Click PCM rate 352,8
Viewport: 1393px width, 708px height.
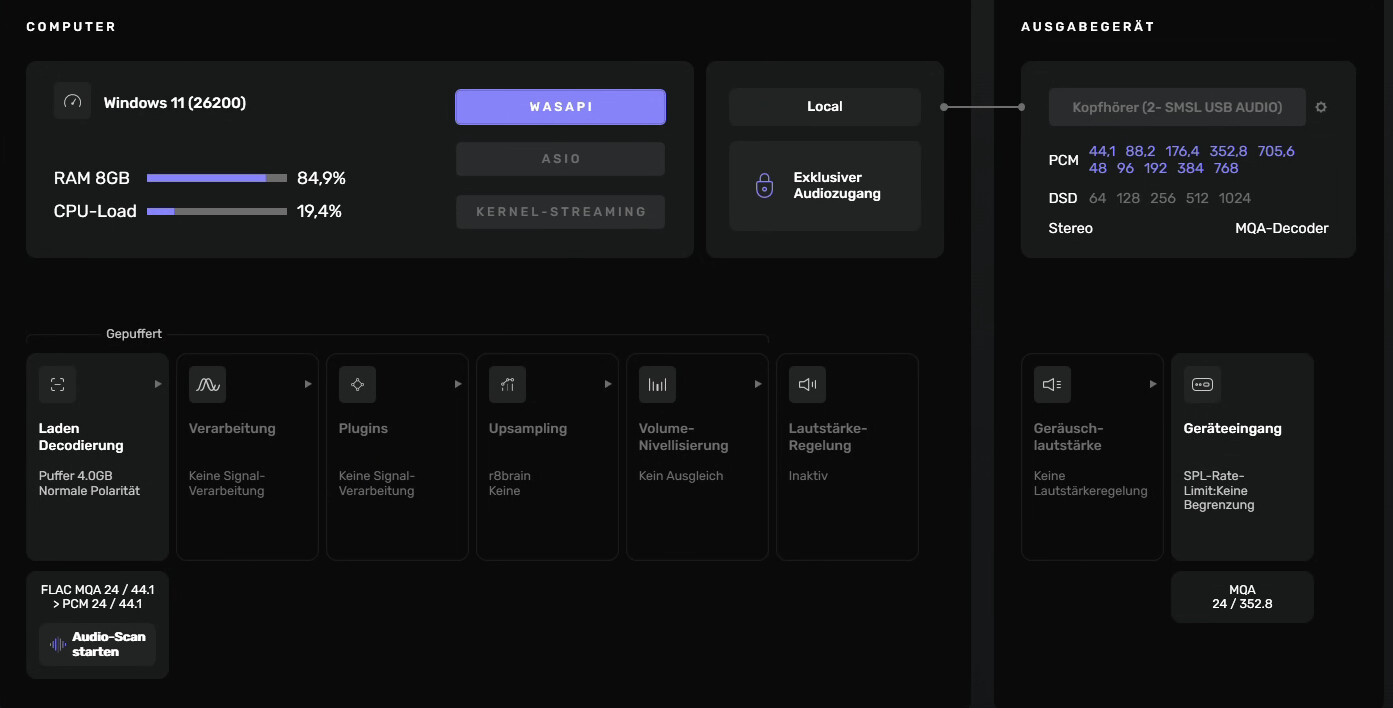pos(1228,151)
